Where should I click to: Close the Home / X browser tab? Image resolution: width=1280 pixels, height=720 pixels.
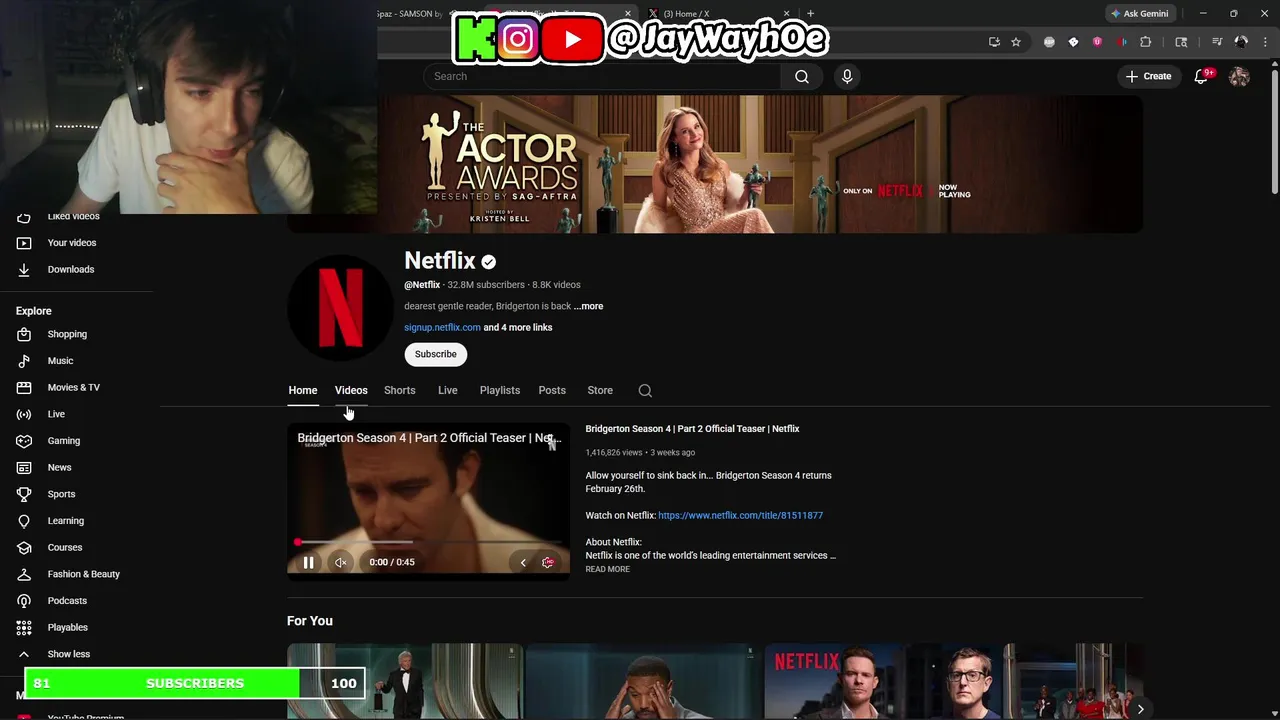click(786, 14)
